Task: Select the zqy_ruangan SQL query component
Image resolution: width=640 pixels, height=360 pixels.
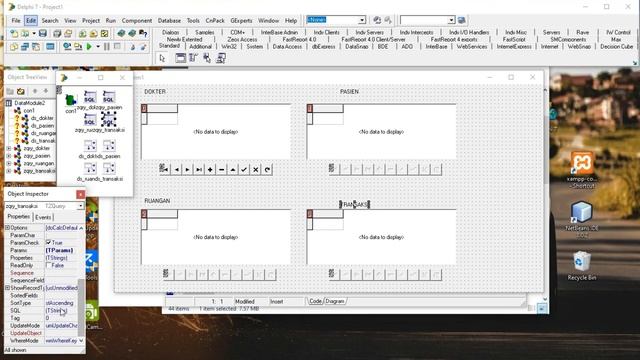Action: pos(90,120)
